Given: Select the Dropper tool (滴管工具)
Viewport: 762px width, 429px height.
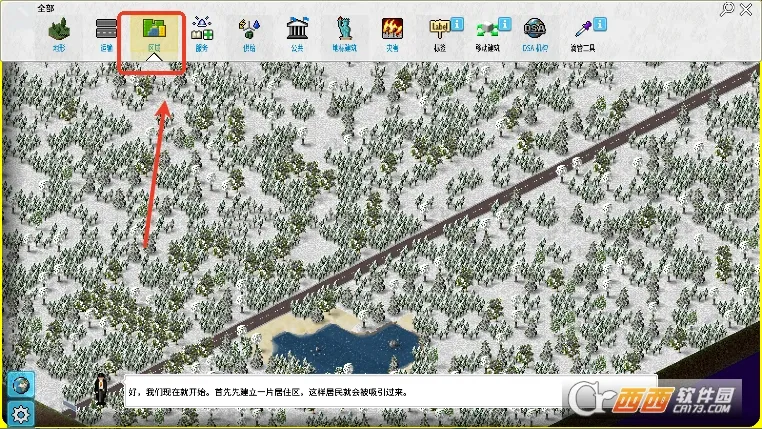Looking at the screenshot, I should 582,34.
